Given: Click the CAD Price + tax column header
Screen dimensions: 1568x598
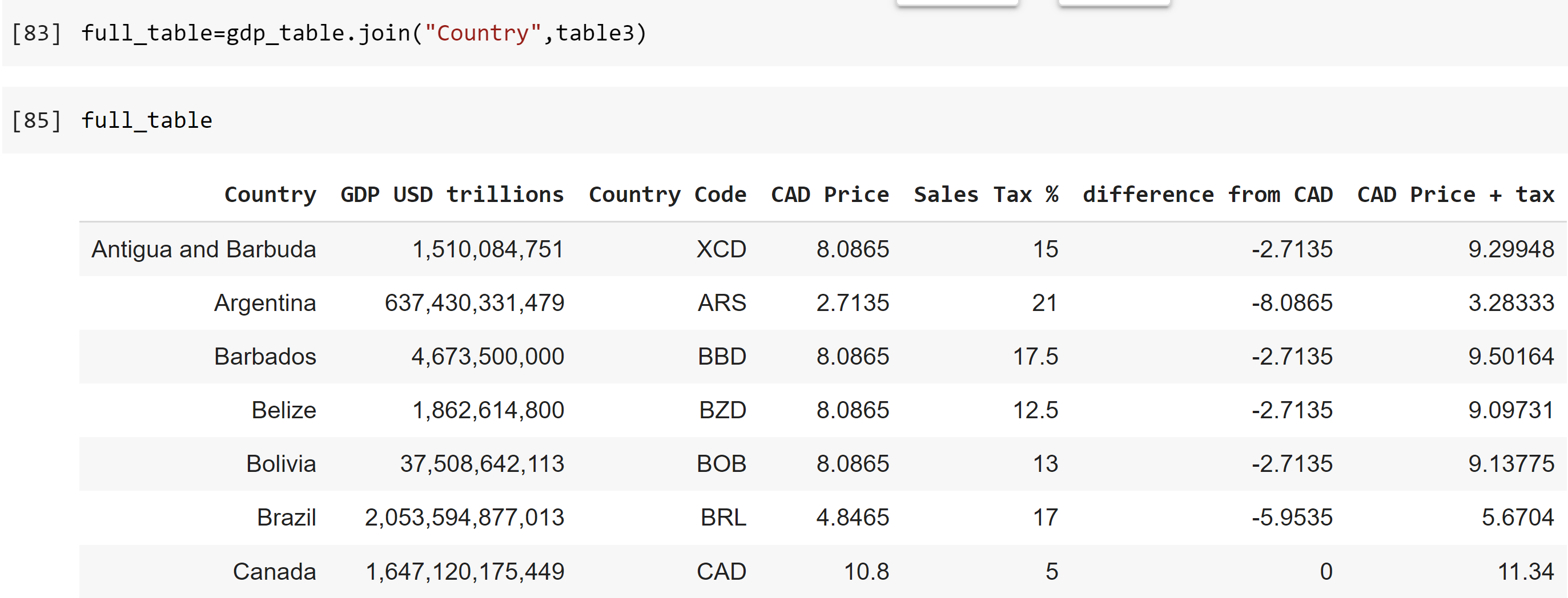Looking at the screenshot, I should [x=1456, y=195].
